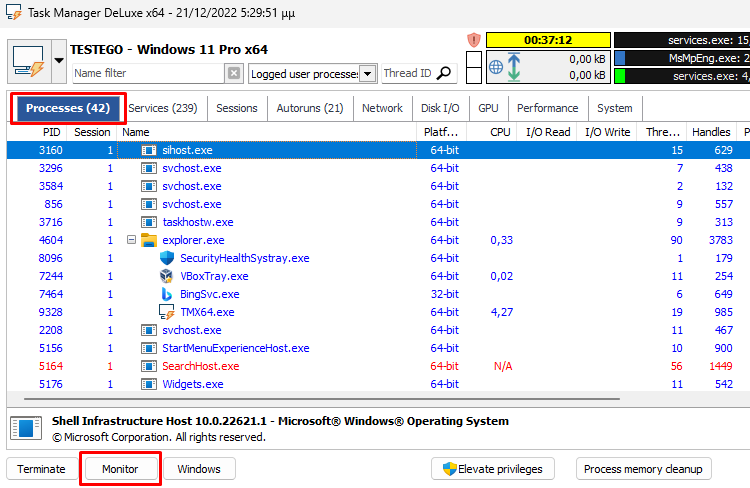The width and height of the screenshot is (750, 488).
Task: Focus the Thread ID field
Action: click(409, 73)
